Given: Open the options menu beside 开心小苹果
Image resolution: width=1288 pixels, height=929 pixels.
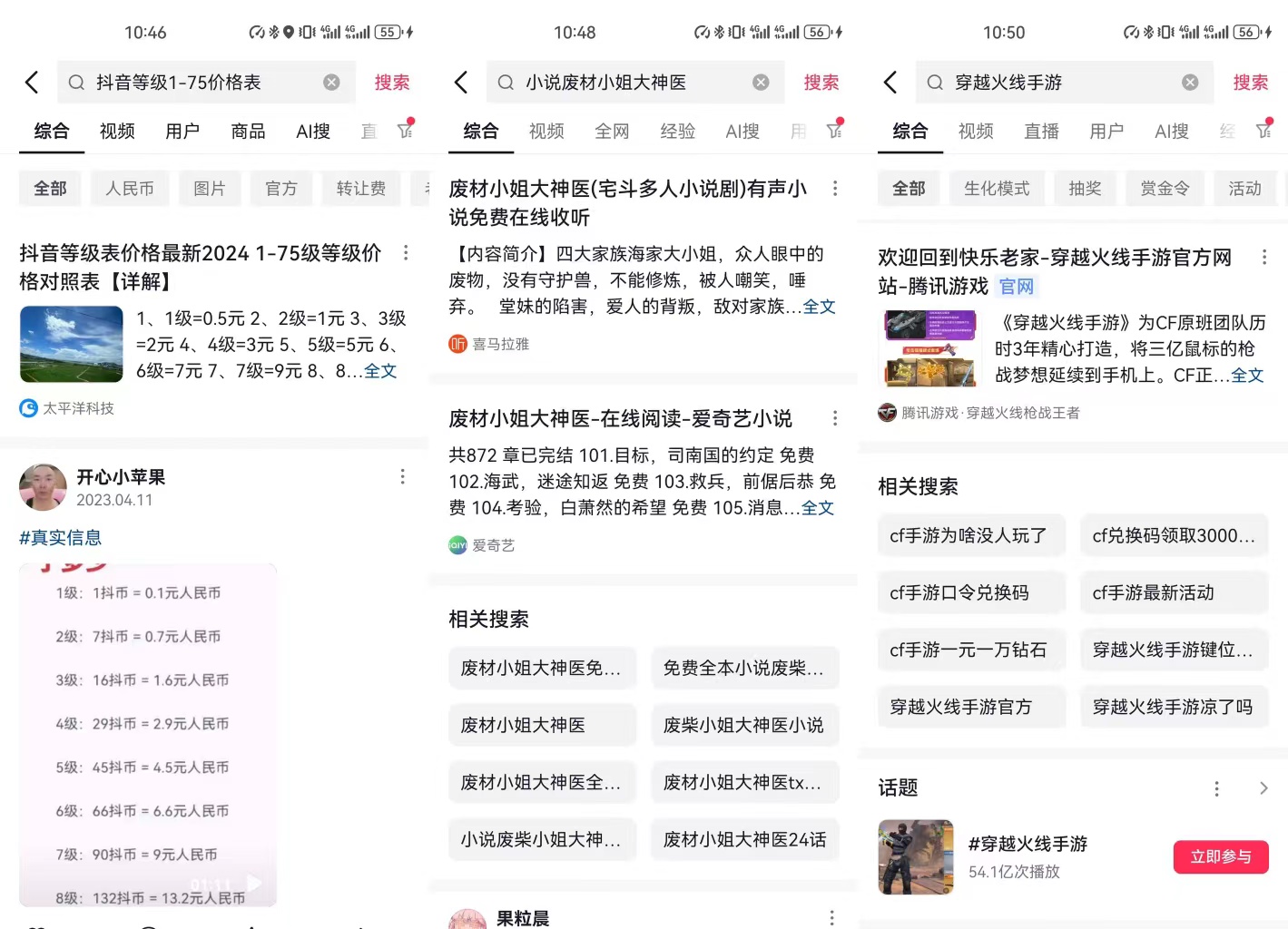Looking at the screenshot, I should (x=402, y=476).
